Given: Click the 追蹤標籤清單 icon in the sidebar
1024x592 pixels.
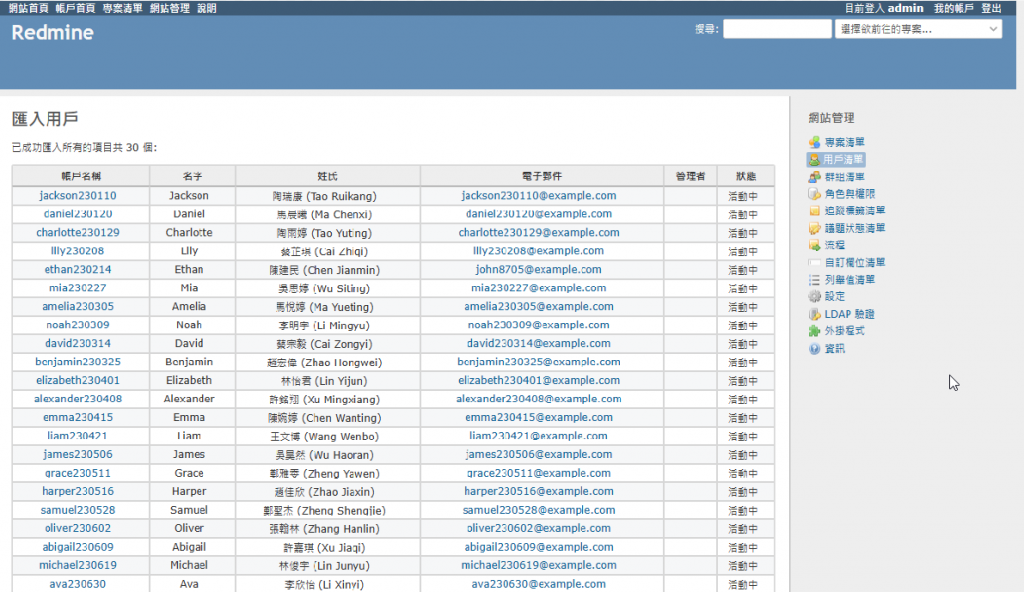Looking at the screenshot, I should (814, 211).
